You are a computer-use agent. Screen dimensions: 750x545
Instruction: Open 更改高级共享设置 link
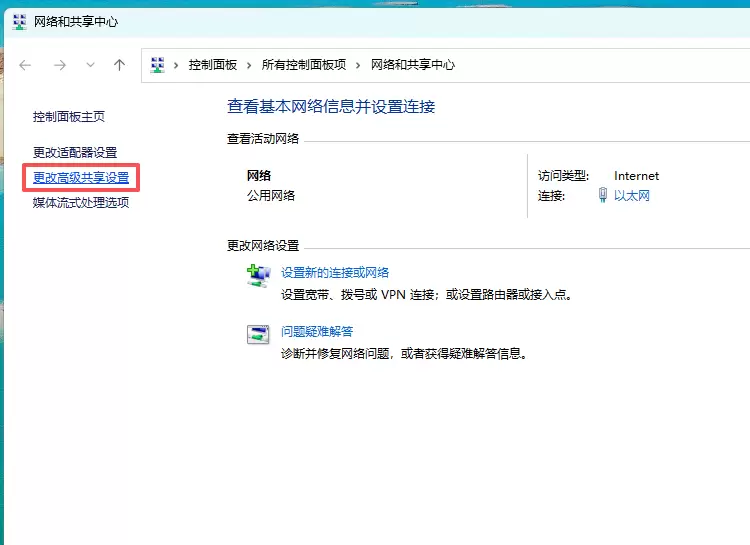pyautogui.click(x=81, y=178)
